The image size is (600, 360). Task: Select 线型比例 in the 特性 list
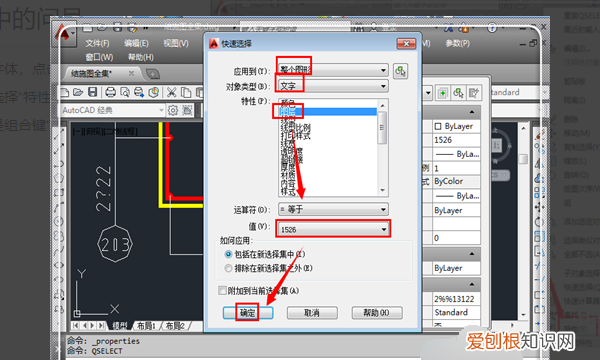(295, 127)
